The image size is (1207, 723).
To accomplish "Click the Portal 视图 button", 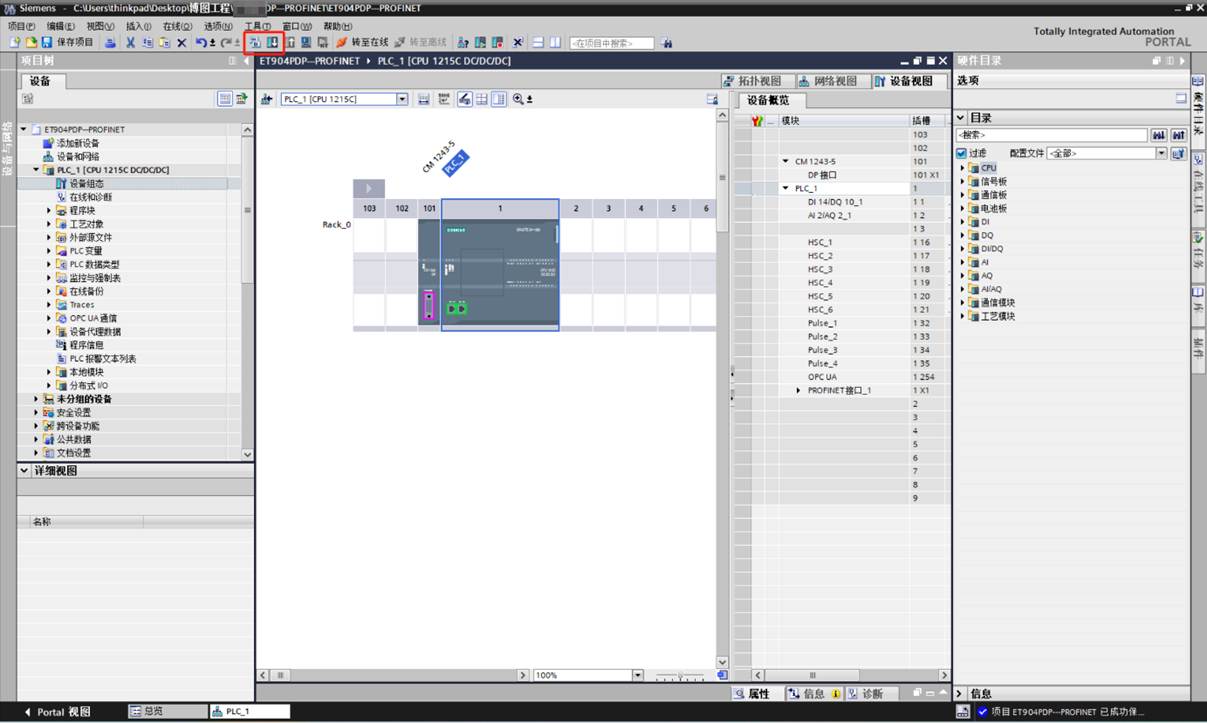I will (x=57, y=712).
